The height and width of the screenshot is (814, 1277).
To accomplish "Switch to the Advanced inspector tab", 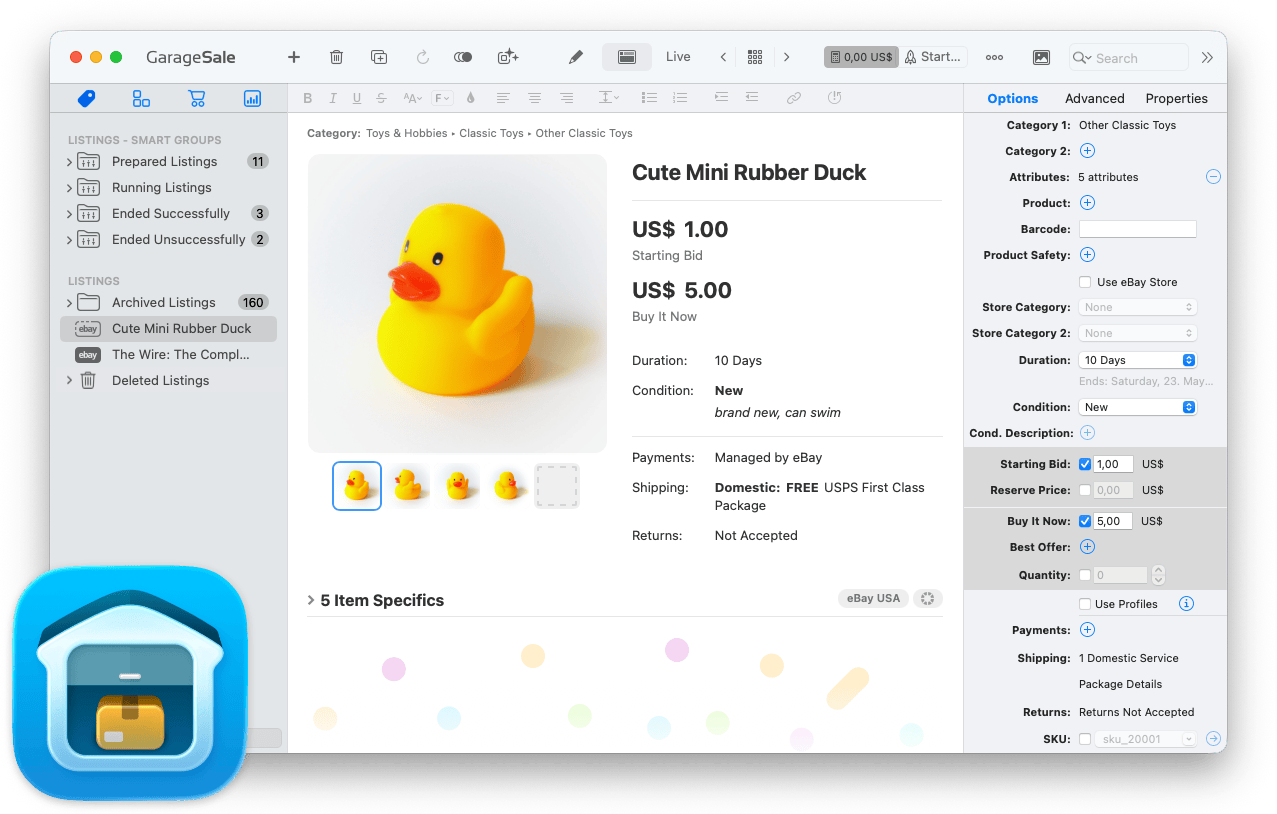I will [x=1095, y=98].
